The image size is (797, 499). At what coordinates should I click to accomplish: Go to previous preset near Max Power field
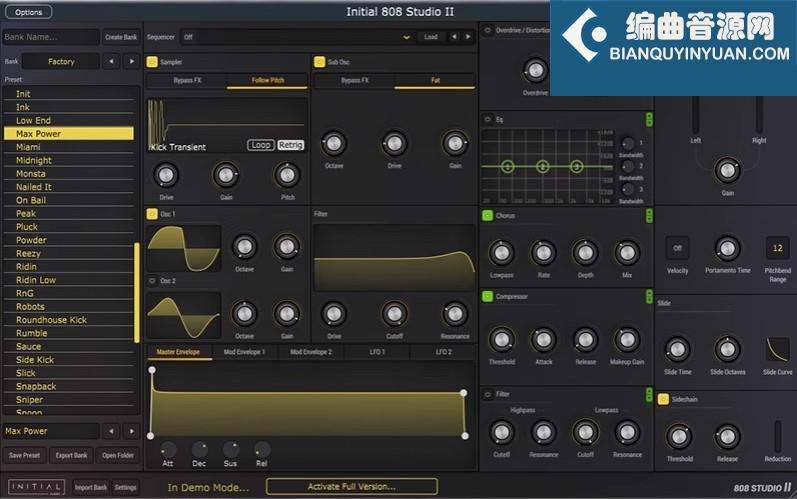111,431
